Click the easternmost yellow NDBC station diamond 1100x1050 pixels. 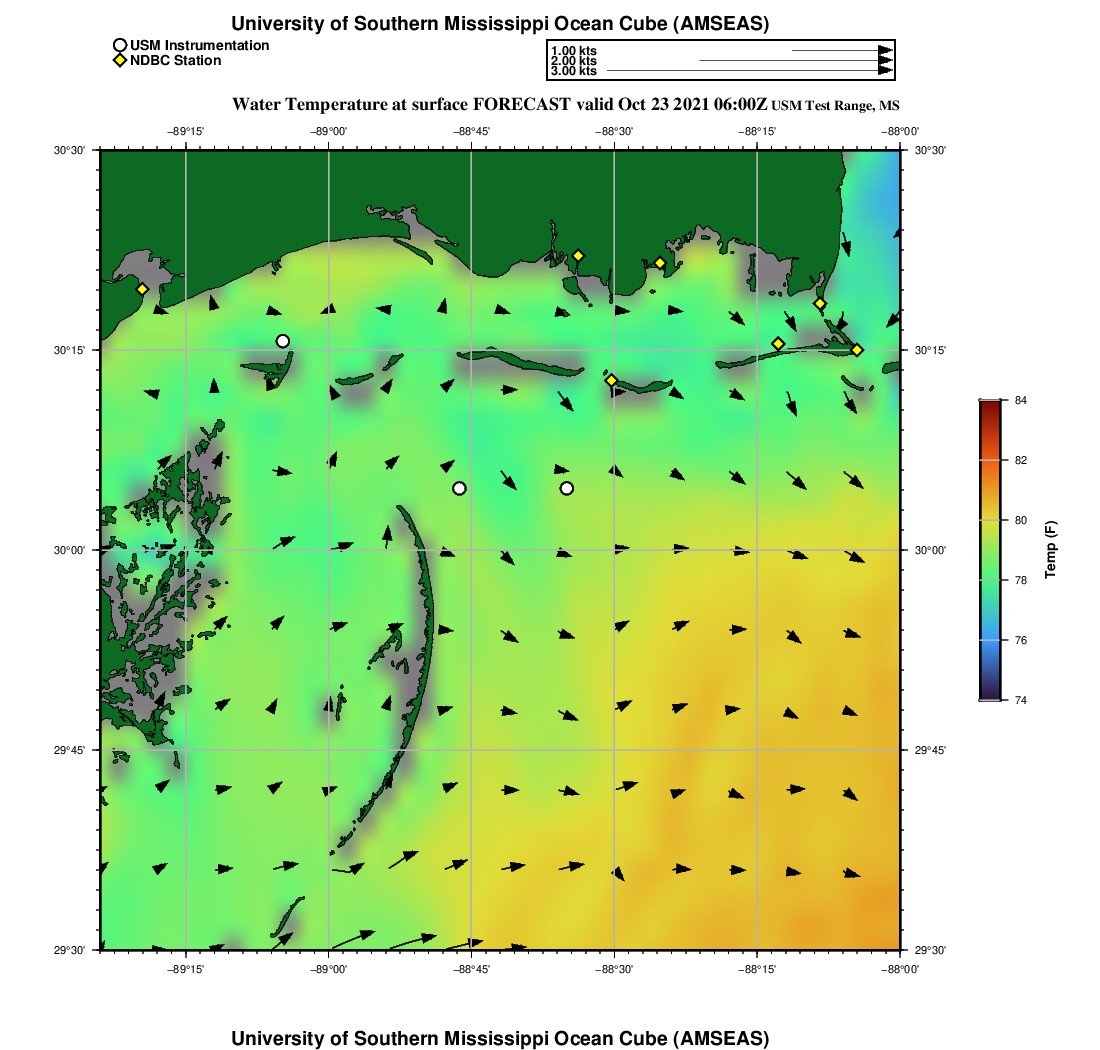tap(857, 349)
